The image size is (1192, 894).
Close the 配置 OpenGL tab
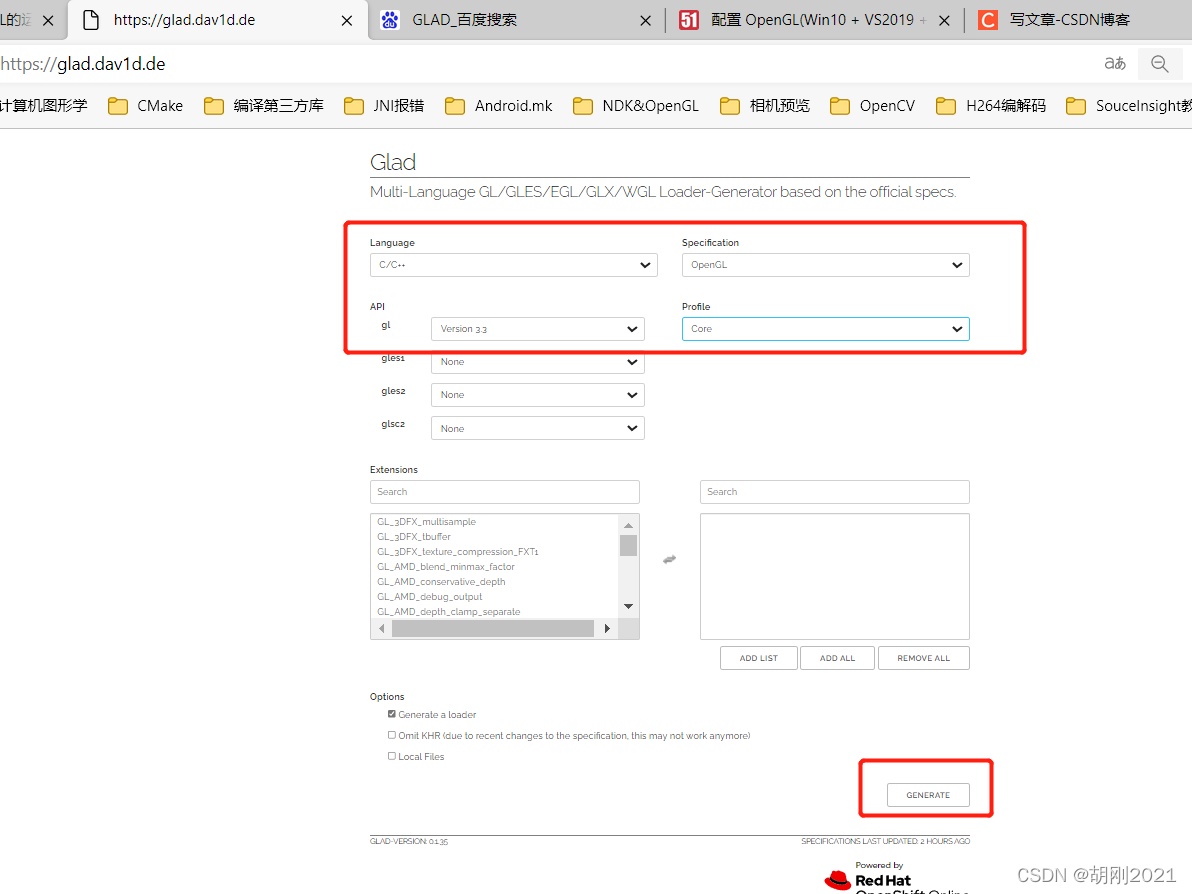coord(944,21)
